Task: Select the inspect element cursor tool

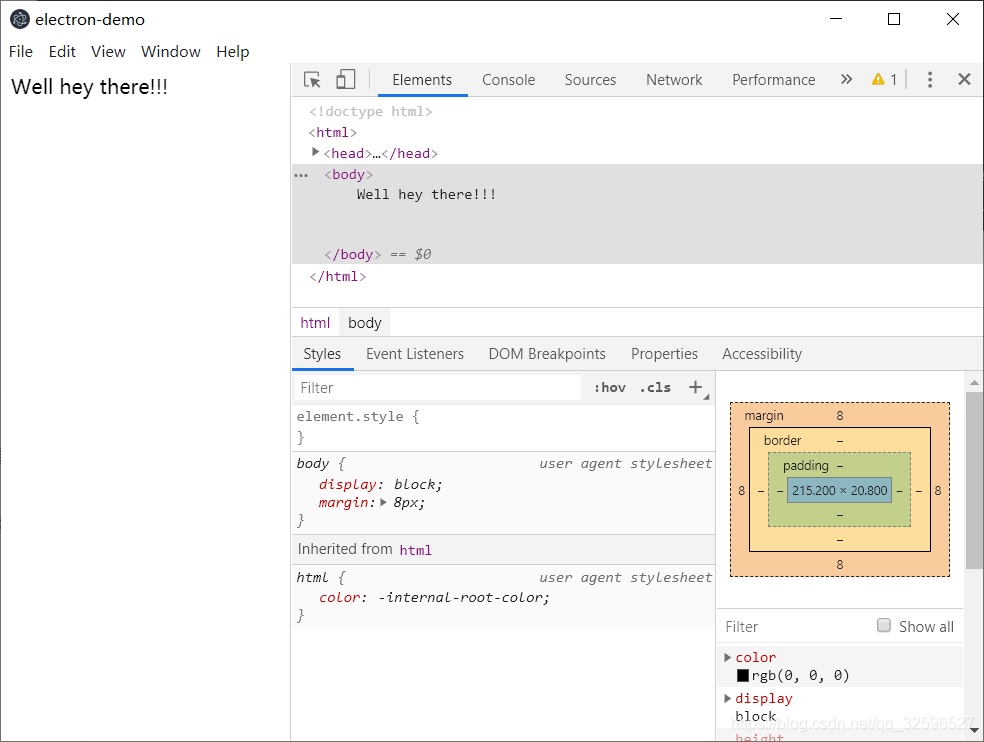Action: 312,79
